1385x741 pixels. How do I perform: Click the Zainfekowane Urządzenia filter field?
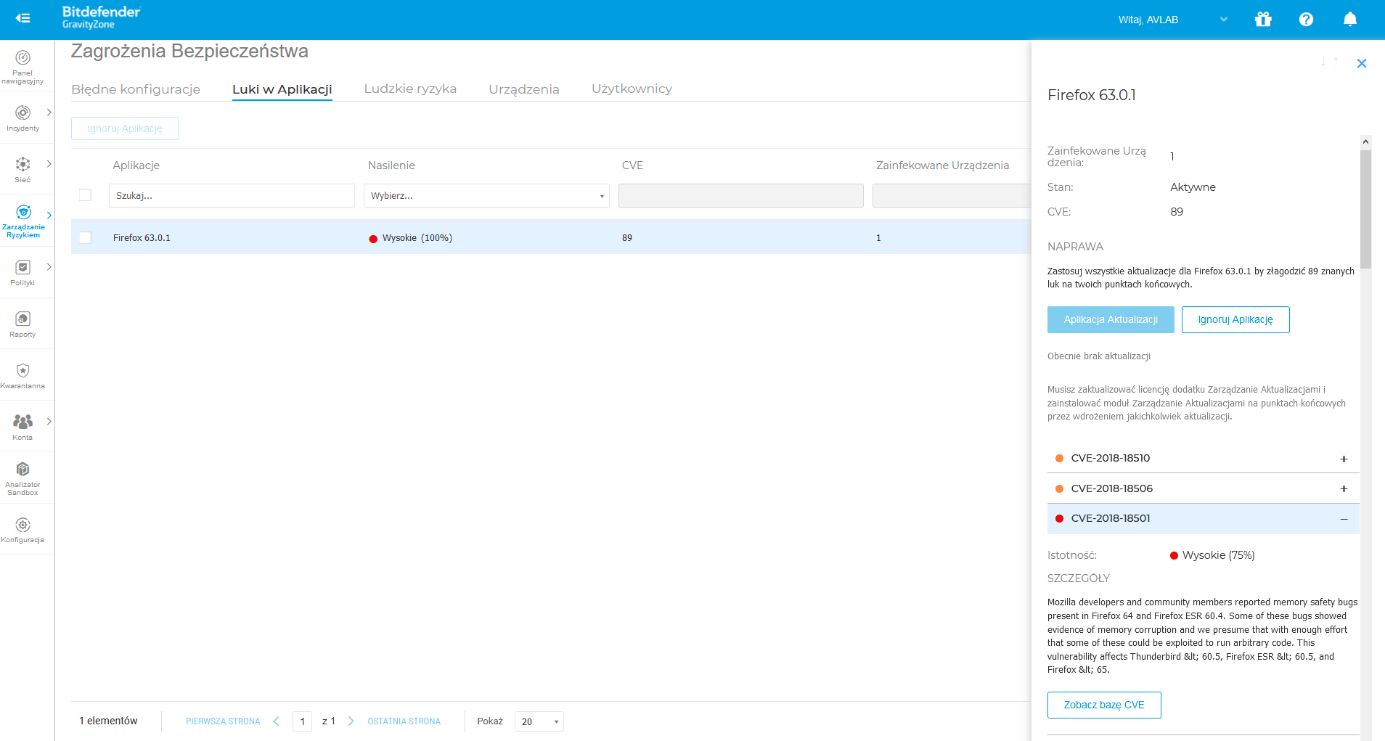pos(951,196)
